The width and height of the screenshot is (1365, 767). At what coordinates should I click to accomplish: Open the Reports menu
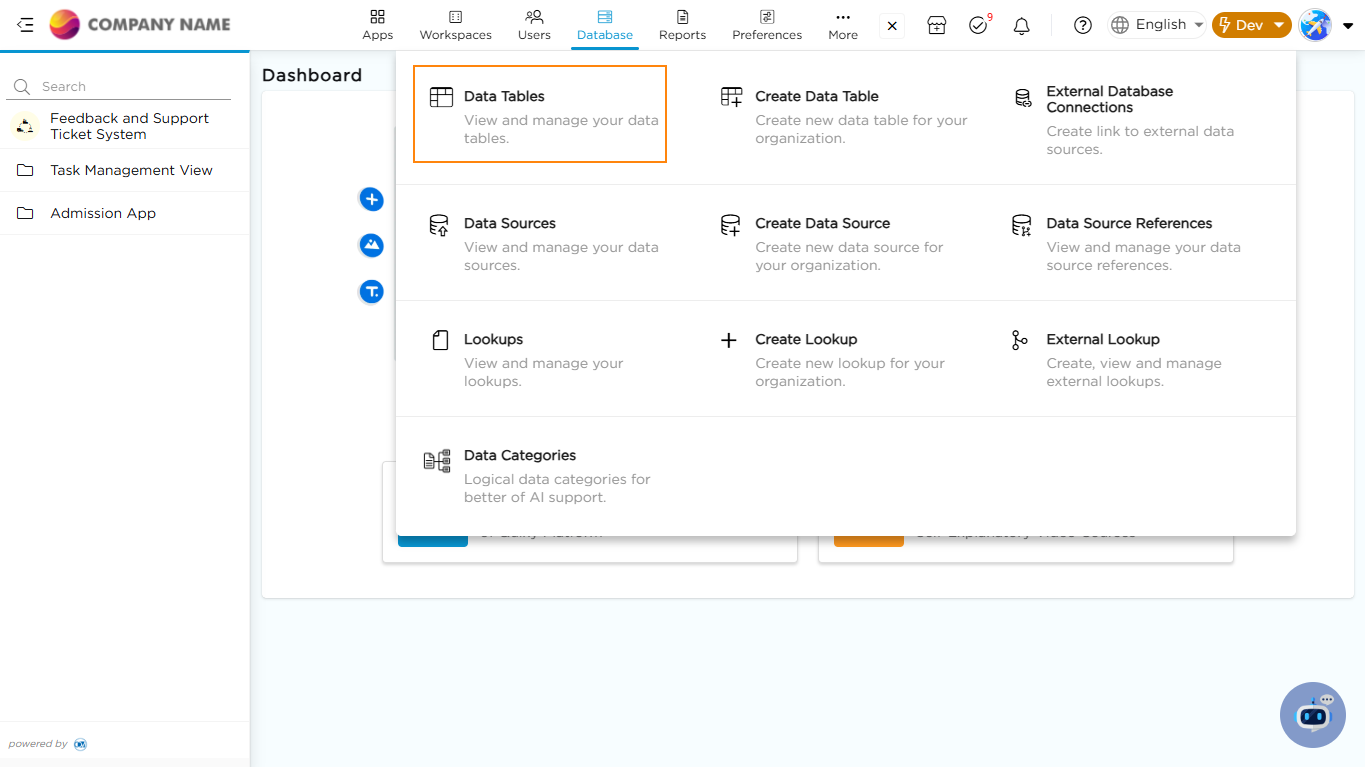(x=682, y=25)
